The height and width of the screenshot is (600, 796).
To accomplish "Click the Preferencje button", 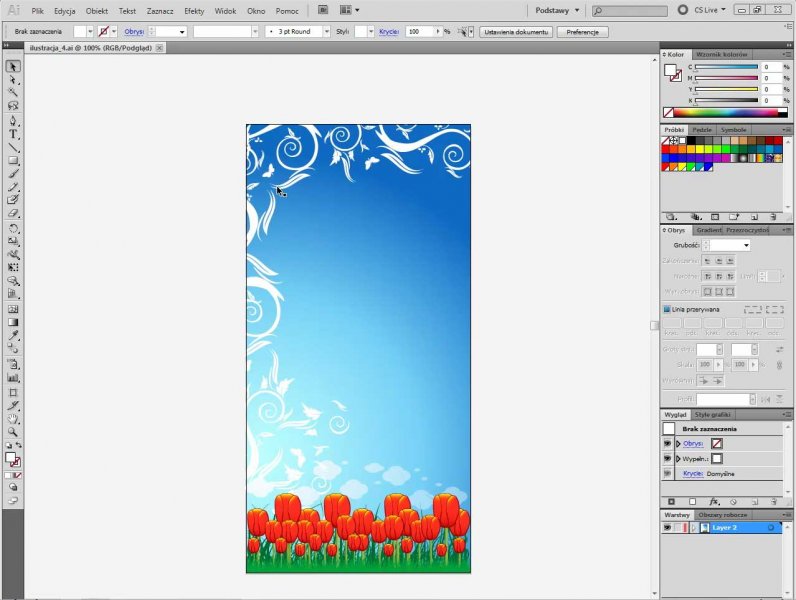I will [x=582, y=32].
